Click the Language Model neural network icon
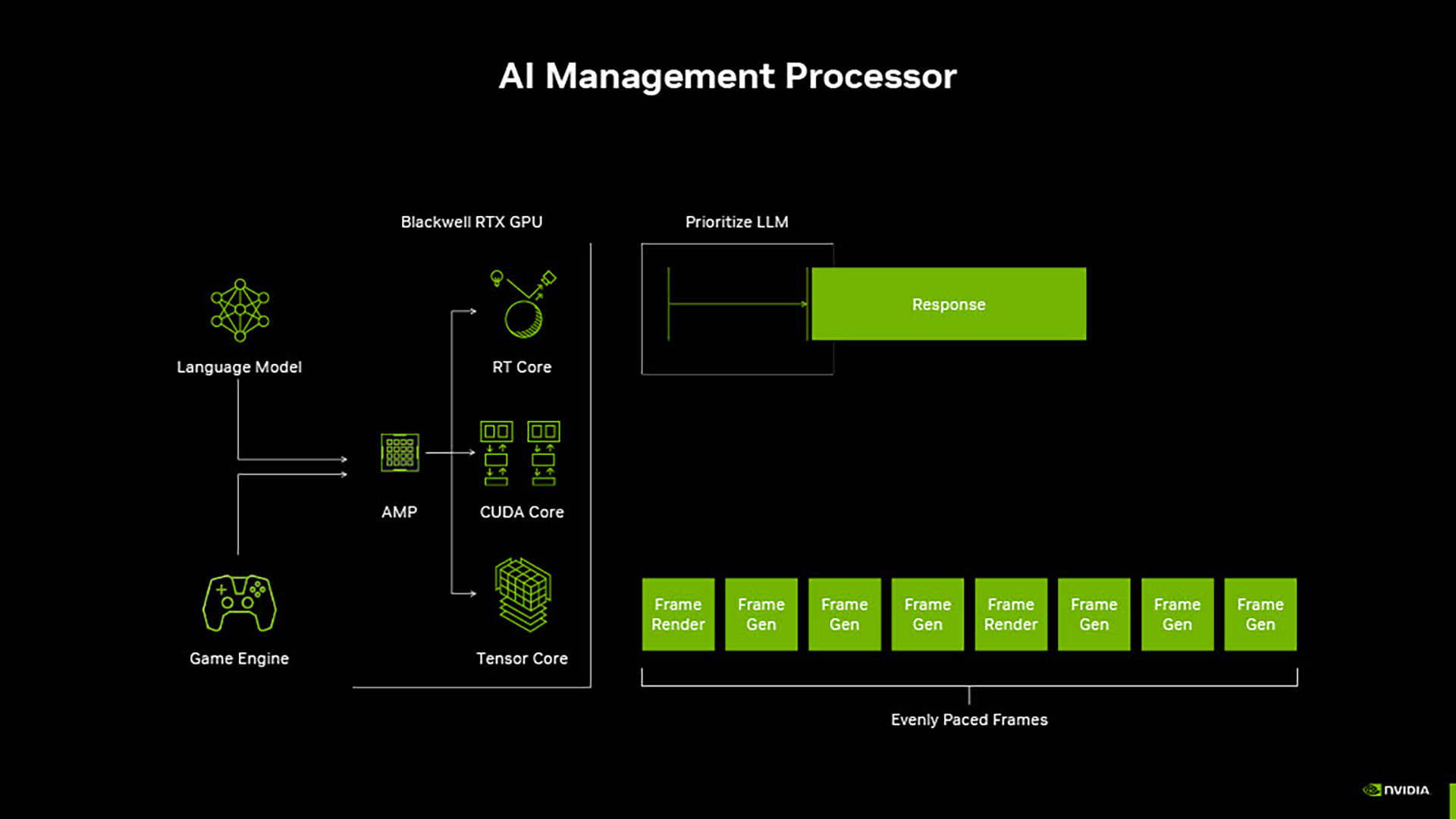 click(240, 310)
